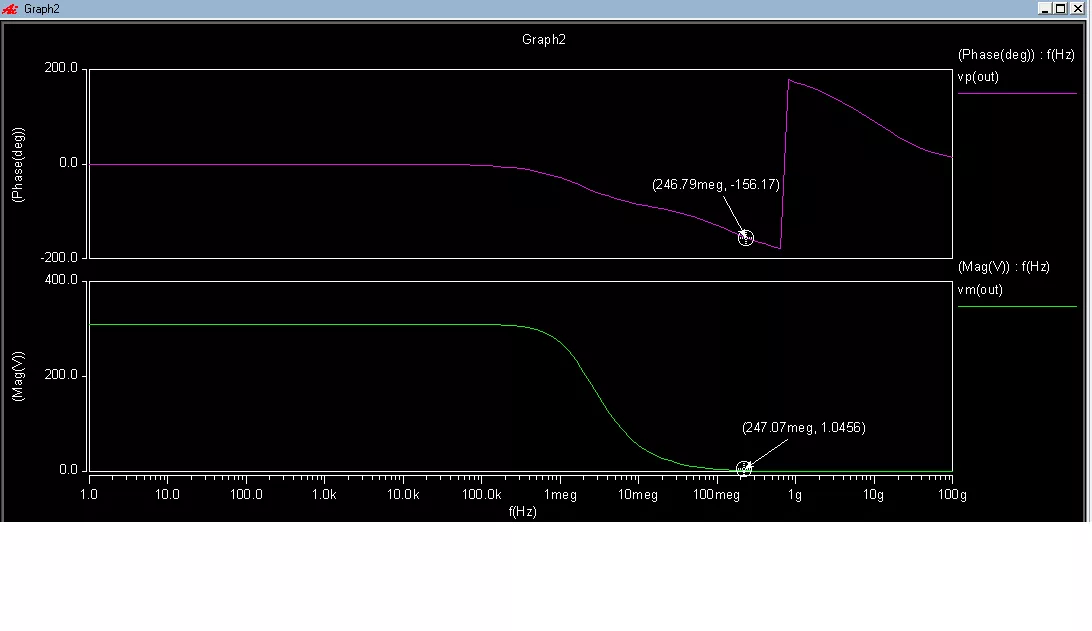Minimize the Graph2 window
This screenshot has height=631, width=1092.
(x=1045, y=8)
